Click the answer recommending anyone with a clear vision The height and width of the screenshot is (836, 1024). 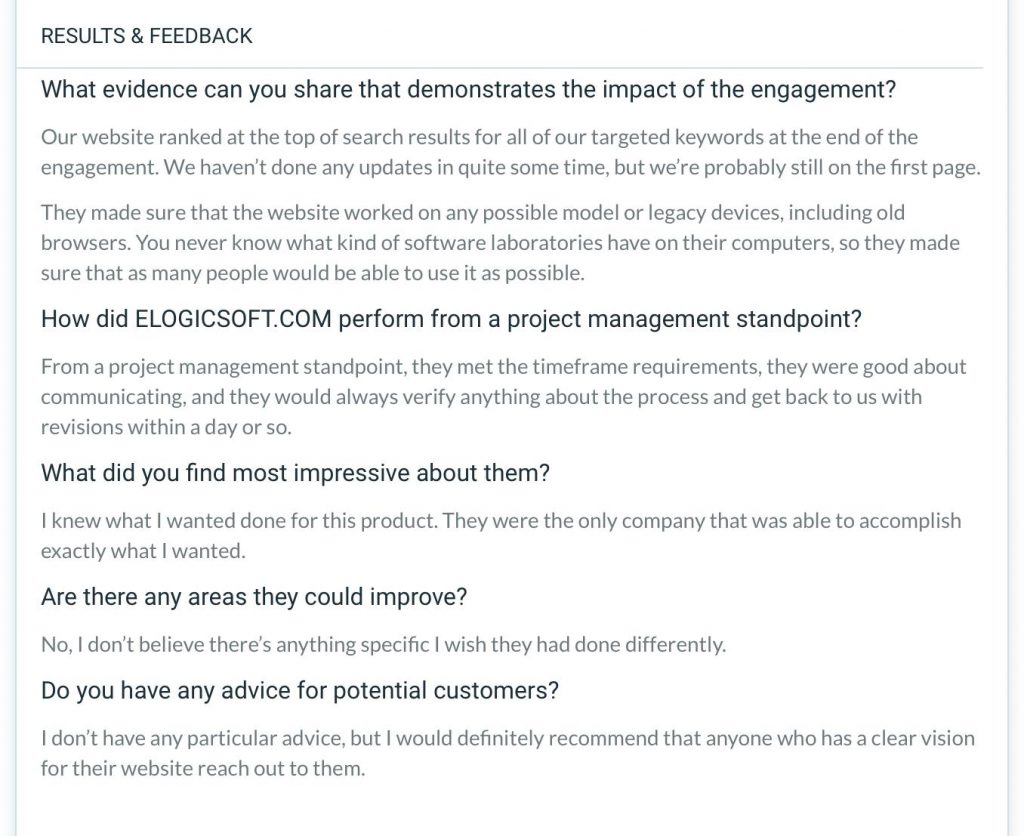coord(507,753)
